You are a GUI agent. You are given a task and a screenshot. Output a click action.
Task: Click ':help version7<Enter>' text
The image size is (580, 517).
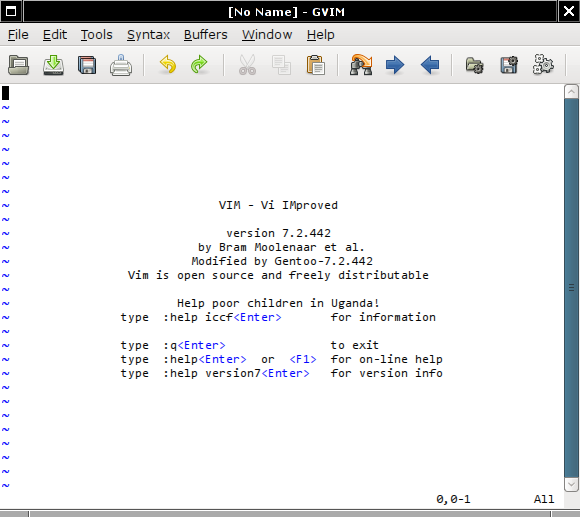[236, 373]
